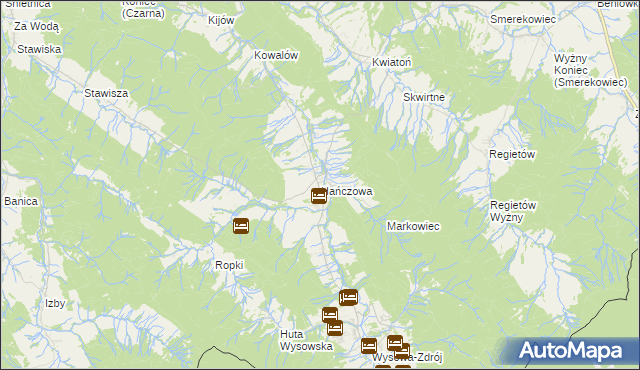Screen dimensions: 640x370
Task: Open the AutoMapa logo
Action: [570, 351]
